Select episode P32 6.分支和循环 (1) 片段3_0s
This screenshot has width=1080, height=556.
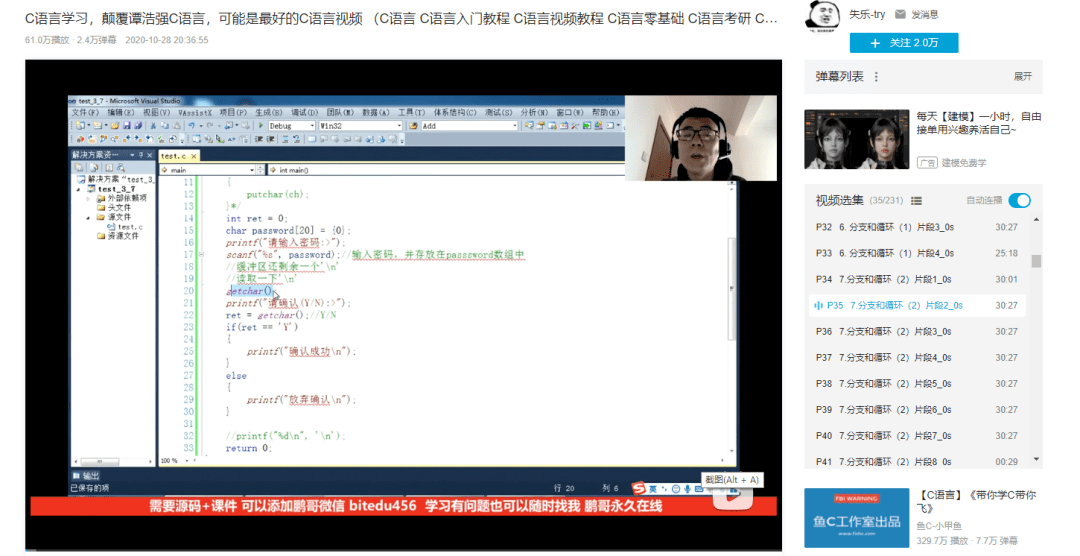(x=917, y=227)
